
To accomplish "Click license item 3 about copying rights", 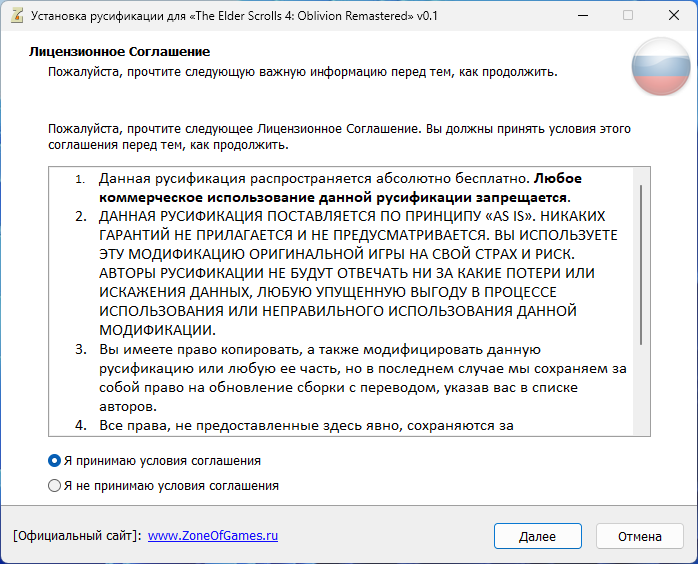I will tap(350, 377).
